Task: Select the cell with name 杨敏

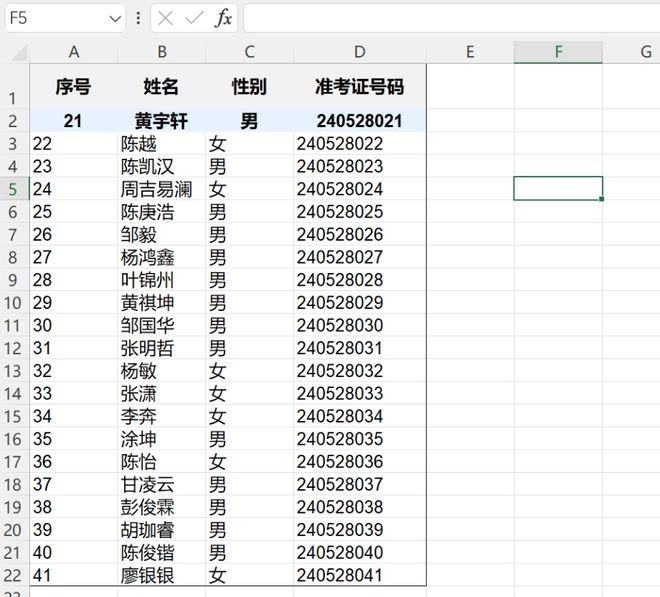Action: pyautogui.click(x=162, y=370)
